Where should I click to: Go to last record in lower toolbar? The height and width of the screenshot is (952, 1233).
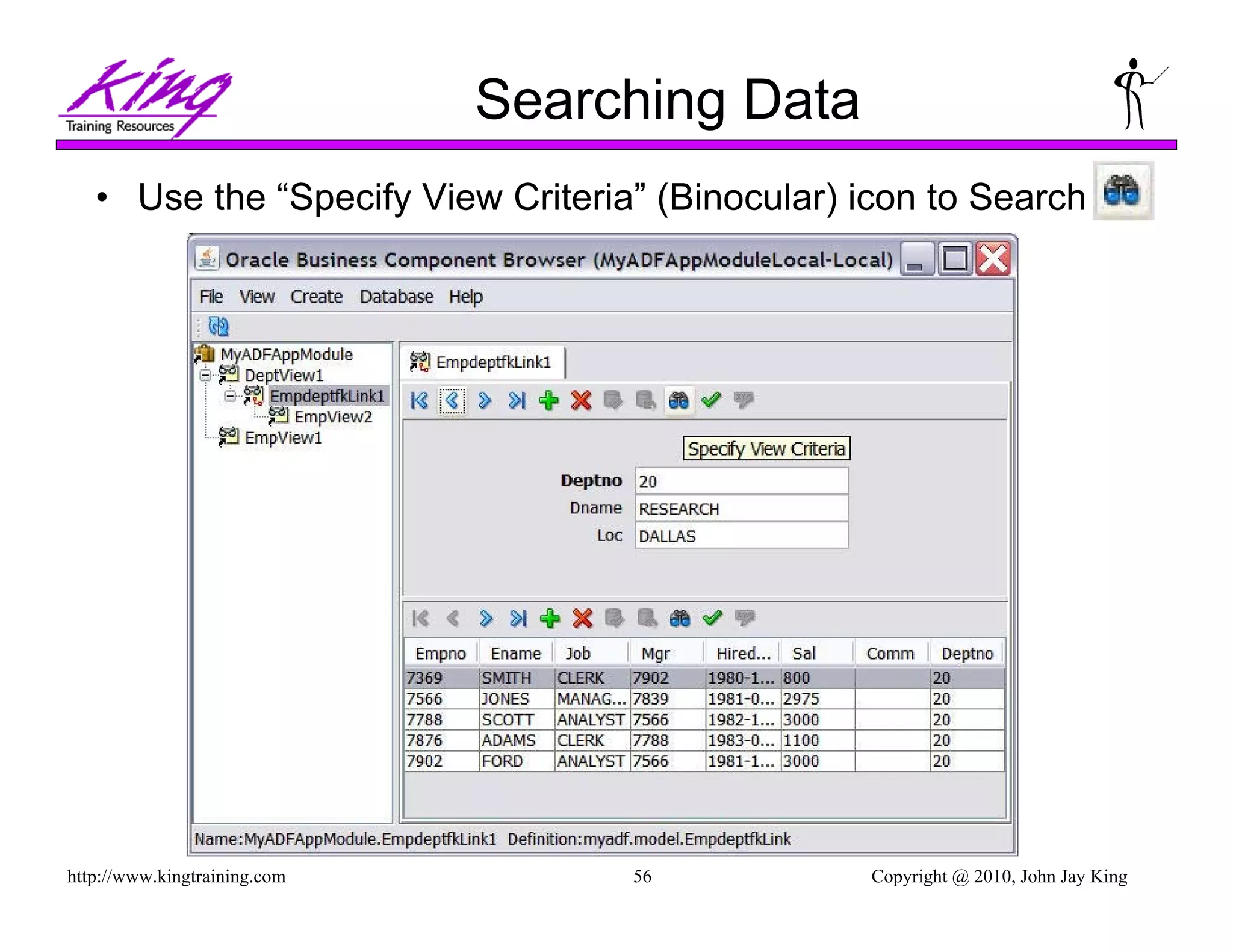(x=518, y=619)
